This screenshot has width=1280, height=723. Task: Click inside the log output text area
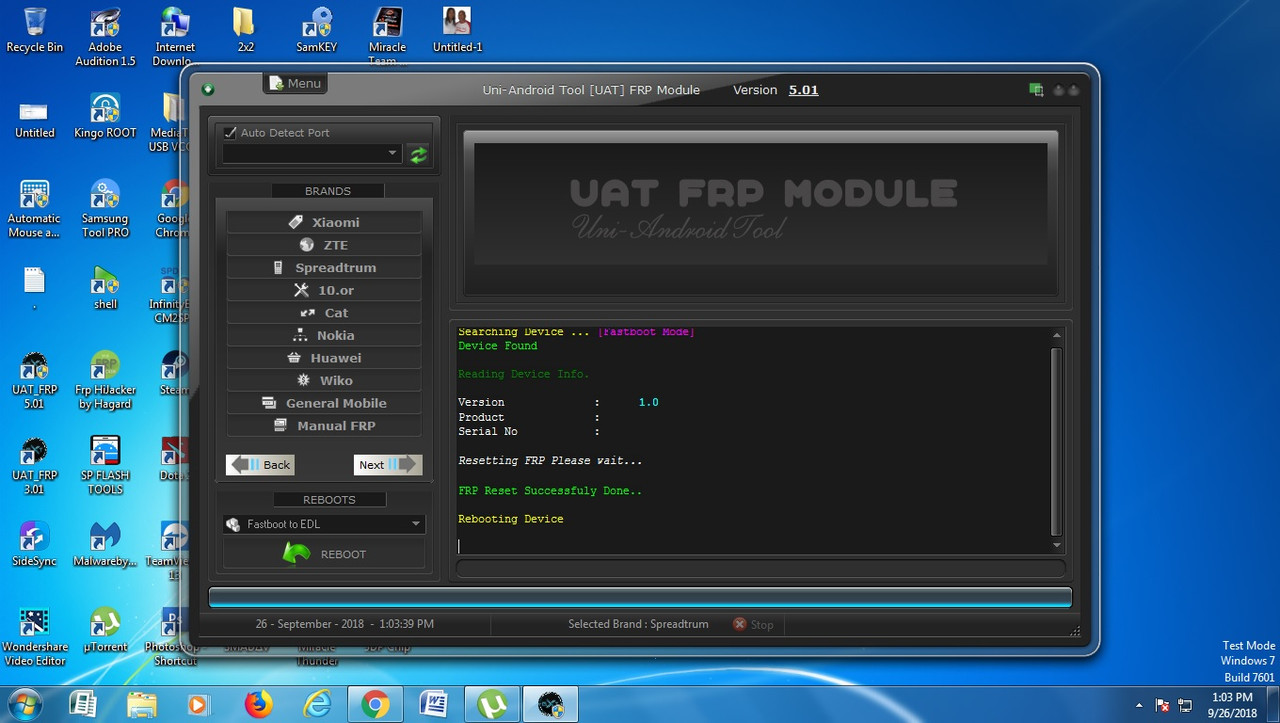(753, 440)
